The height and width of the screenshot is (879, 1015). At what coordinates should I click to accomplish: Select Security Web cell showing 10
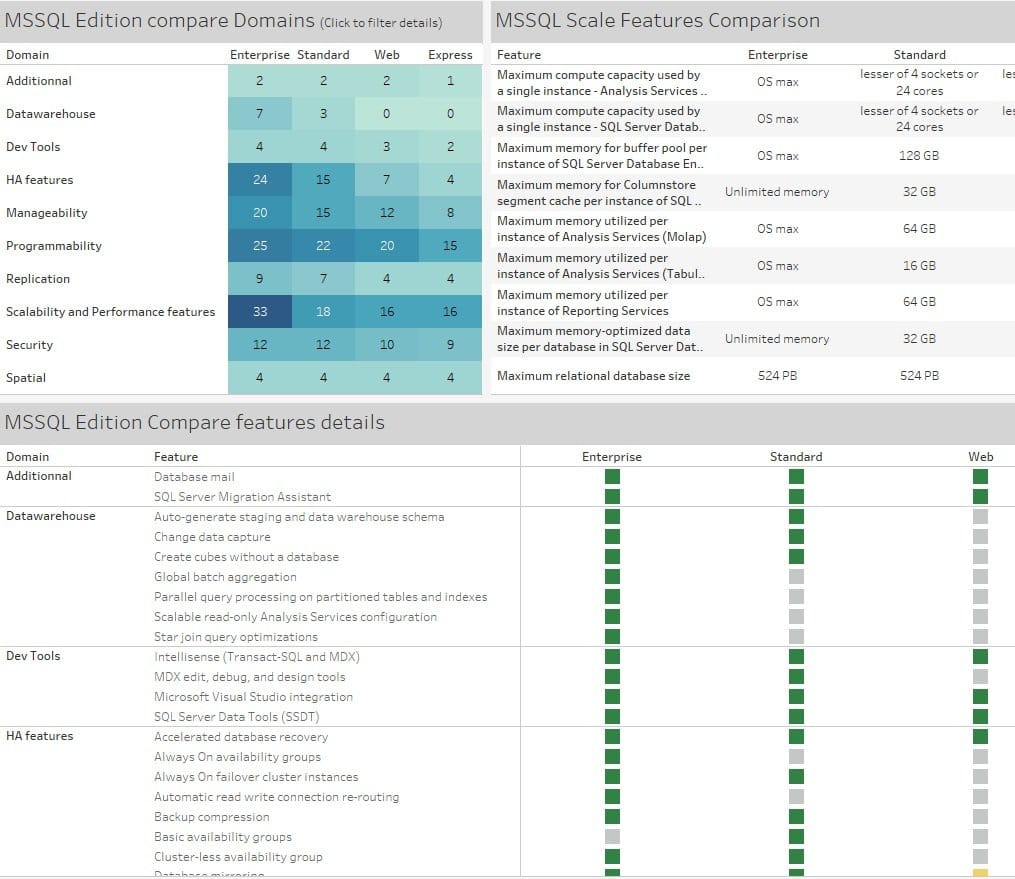[386, 344]
